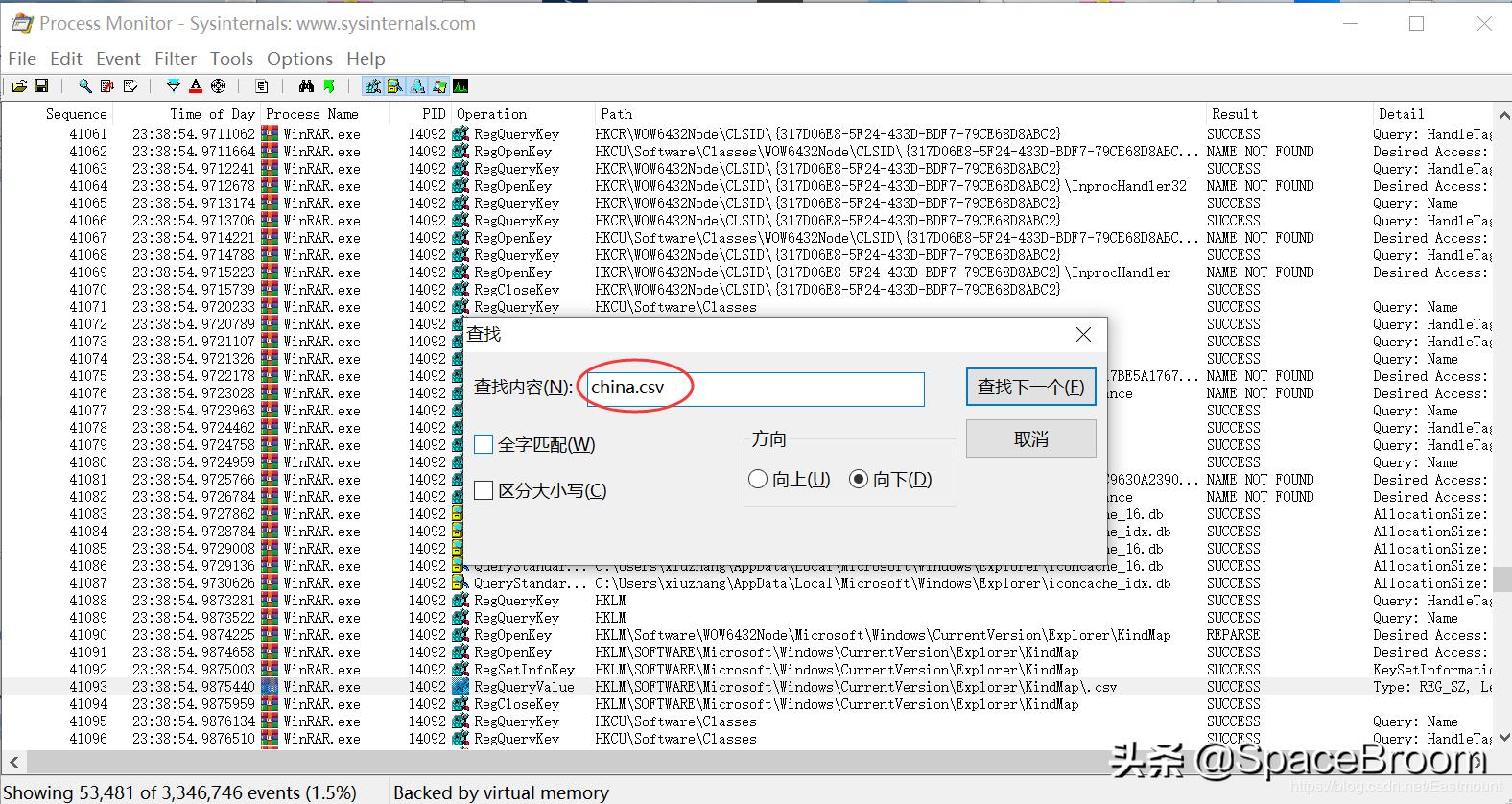Close the 查找 find dialog
The width and height of the screenshot is (1512, 804).
click(x=1083, y=334)
